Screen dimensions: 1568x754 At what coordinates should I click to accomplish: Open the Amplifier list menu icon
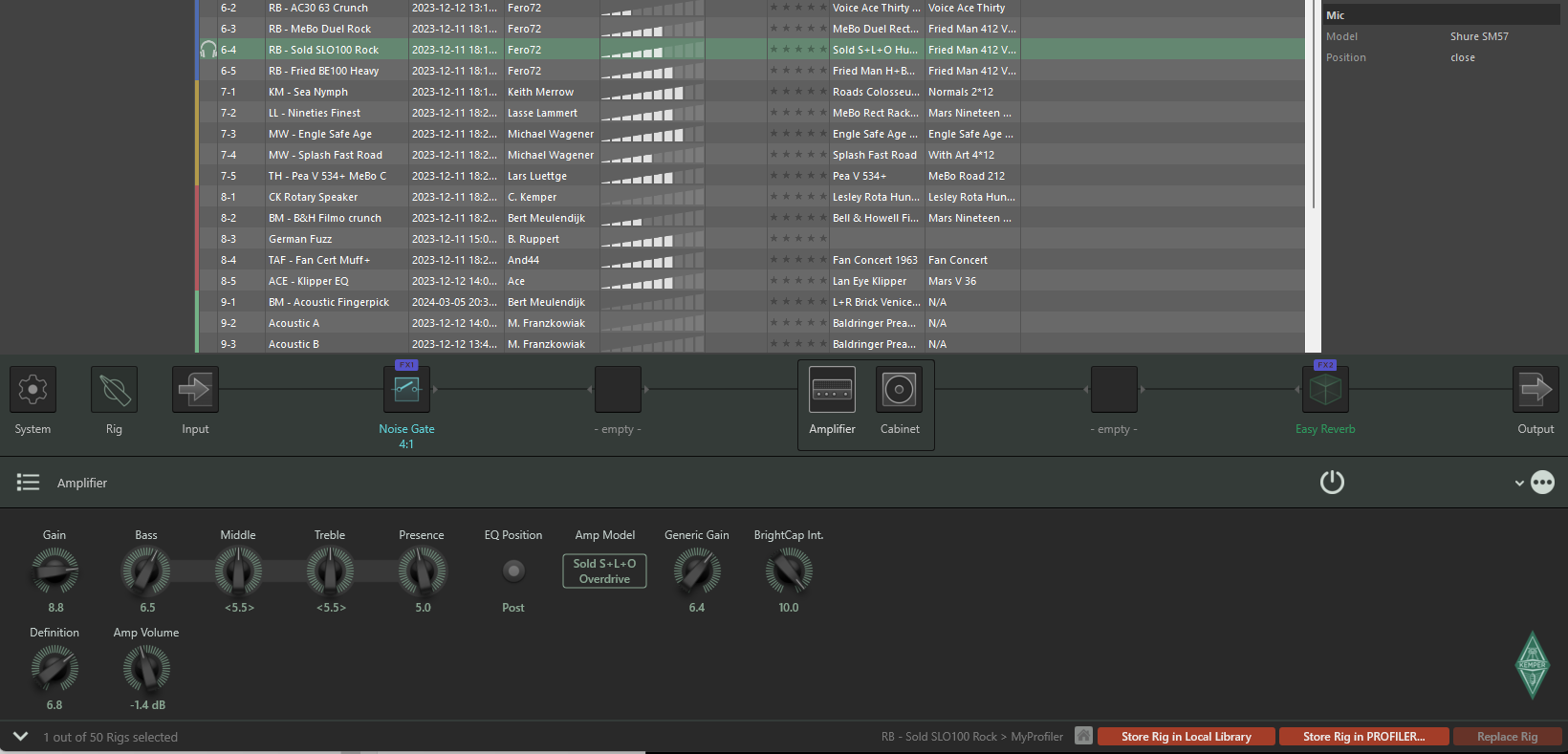[x=28, y=483]
